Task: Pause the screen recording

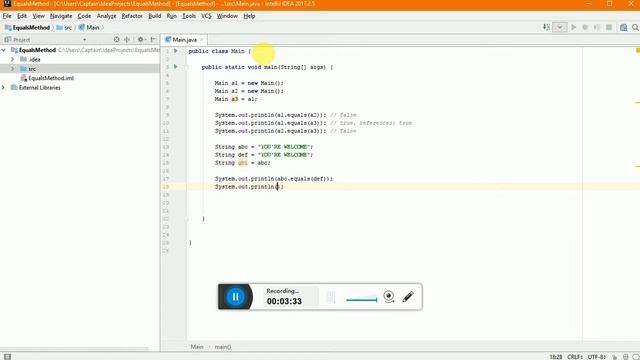Action: click(235, 297)
